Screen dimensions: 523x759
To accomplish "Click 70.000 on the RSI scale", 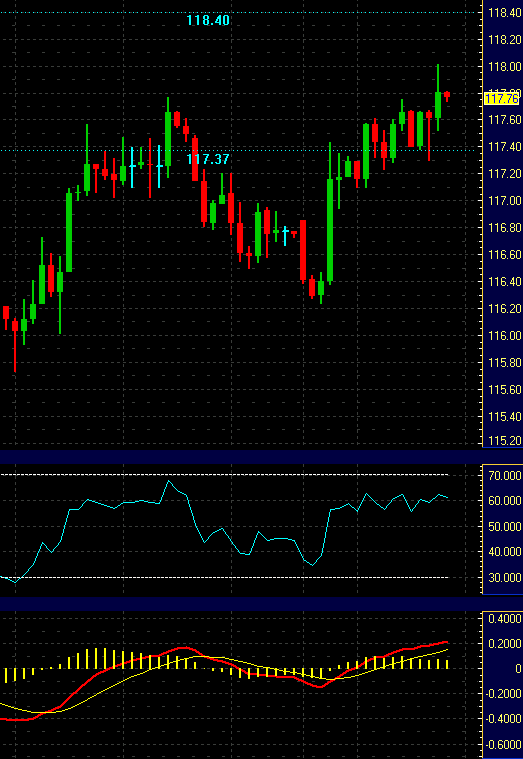I will coord(505,475).
